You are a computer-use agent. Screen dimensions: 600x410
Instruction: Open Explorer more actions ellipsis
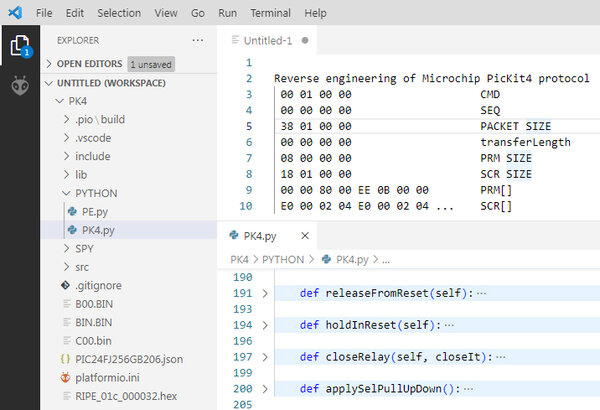point(197,40)
